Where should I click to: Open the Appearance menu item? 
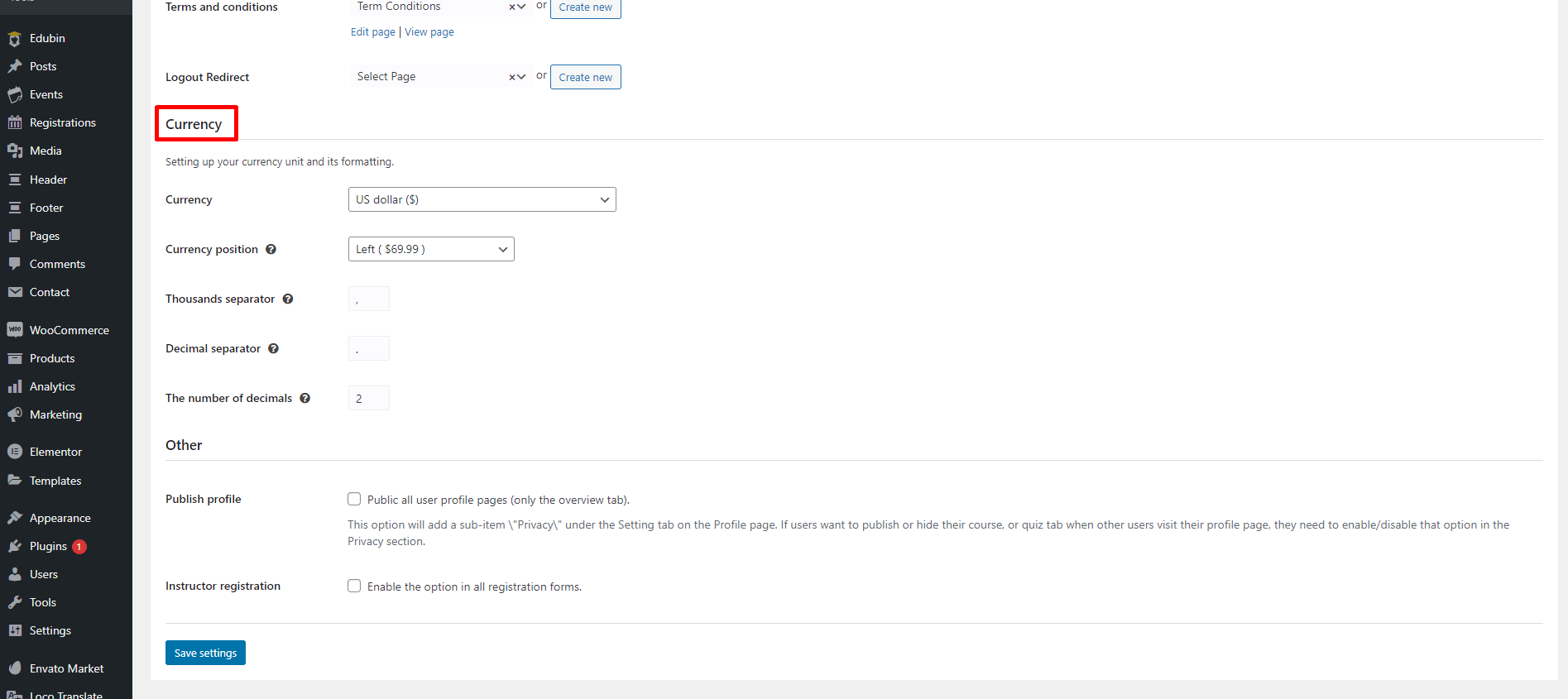point(60,518)
